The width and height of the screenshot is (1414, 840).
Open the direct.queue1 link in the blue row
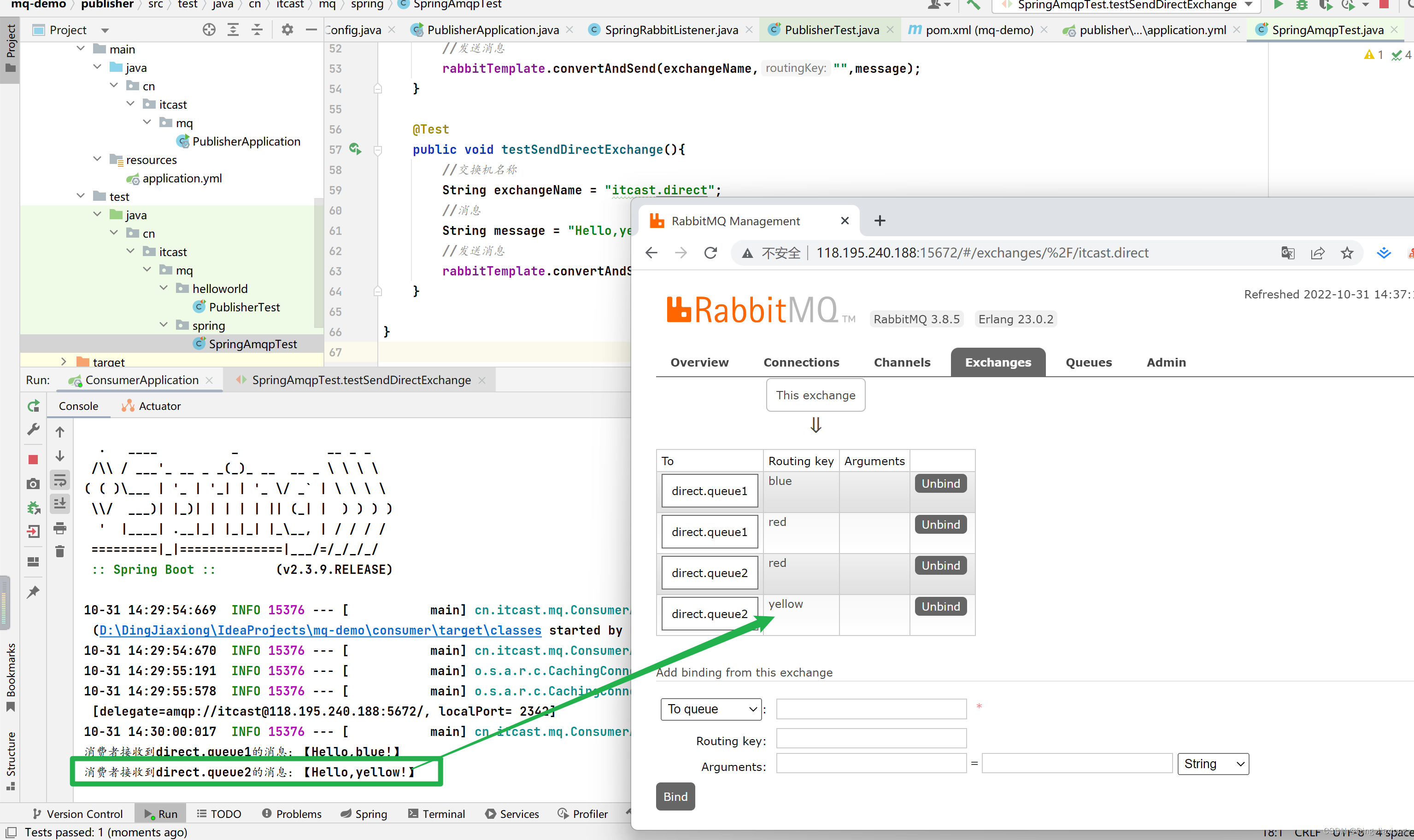710,491
